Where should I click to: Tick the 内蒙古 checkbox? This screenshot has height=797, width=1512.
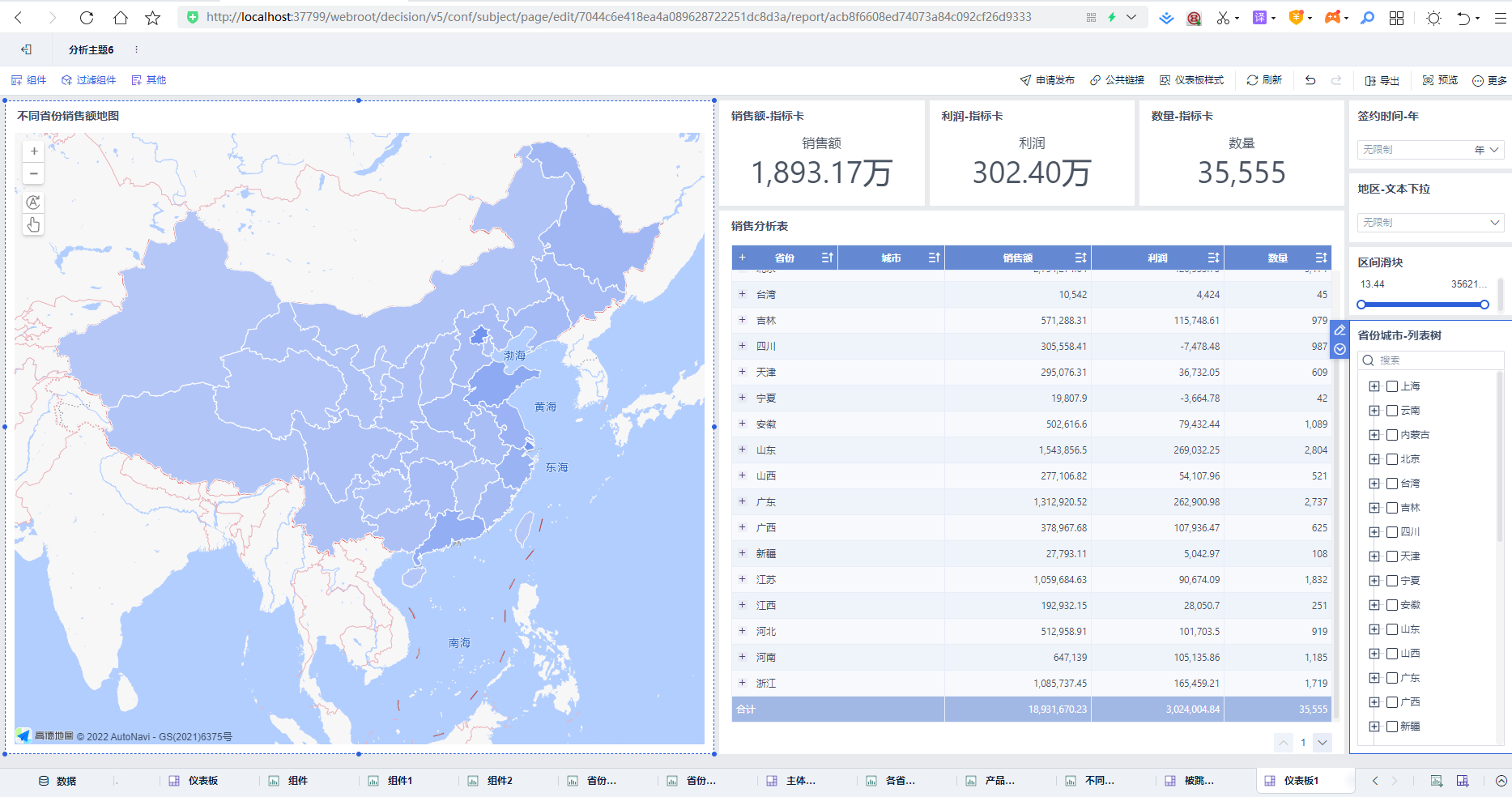coord(1392,435)
